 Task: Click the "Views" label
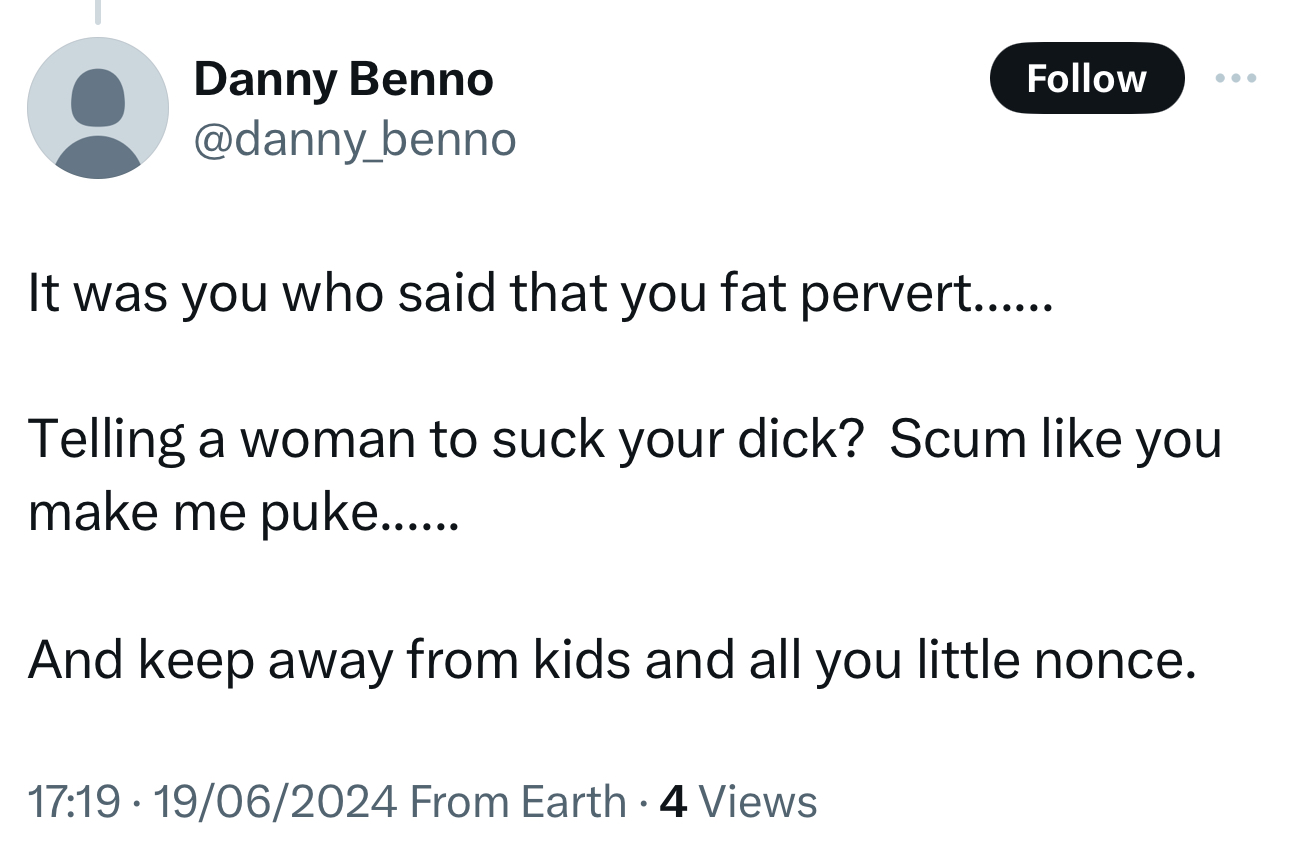(x=758, y=802)
